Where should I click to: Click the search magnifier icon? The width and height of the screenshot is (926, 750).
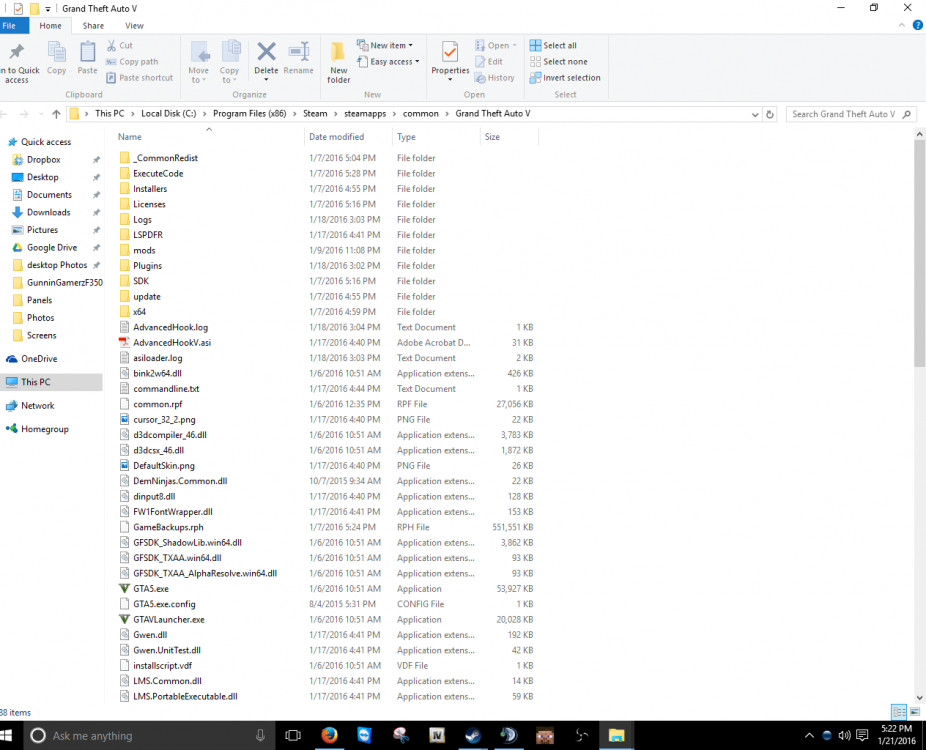pyautogui.click(x=907, y=114)
